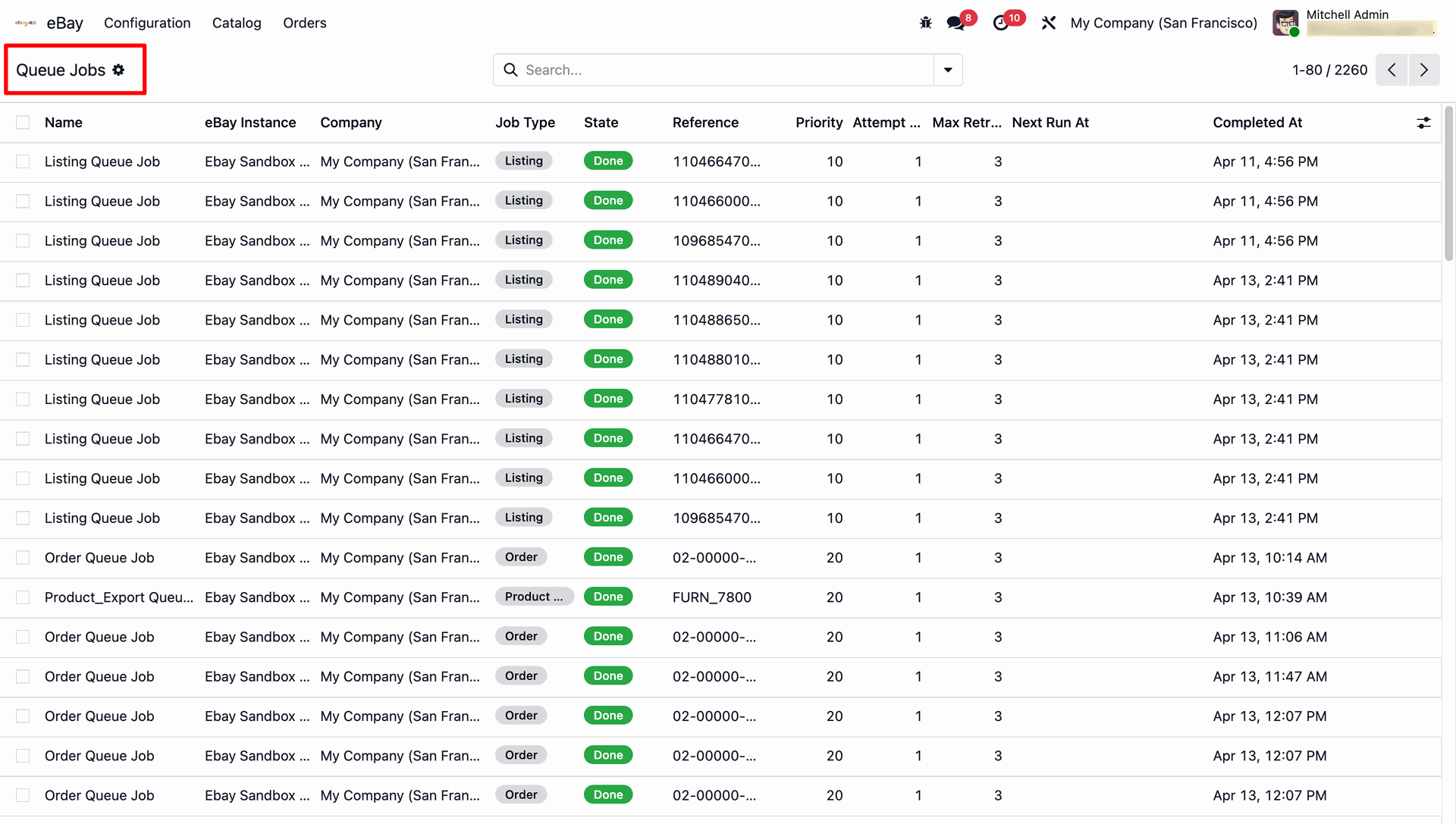Check the row for reference 110477810...

click(x=23, y=399)
